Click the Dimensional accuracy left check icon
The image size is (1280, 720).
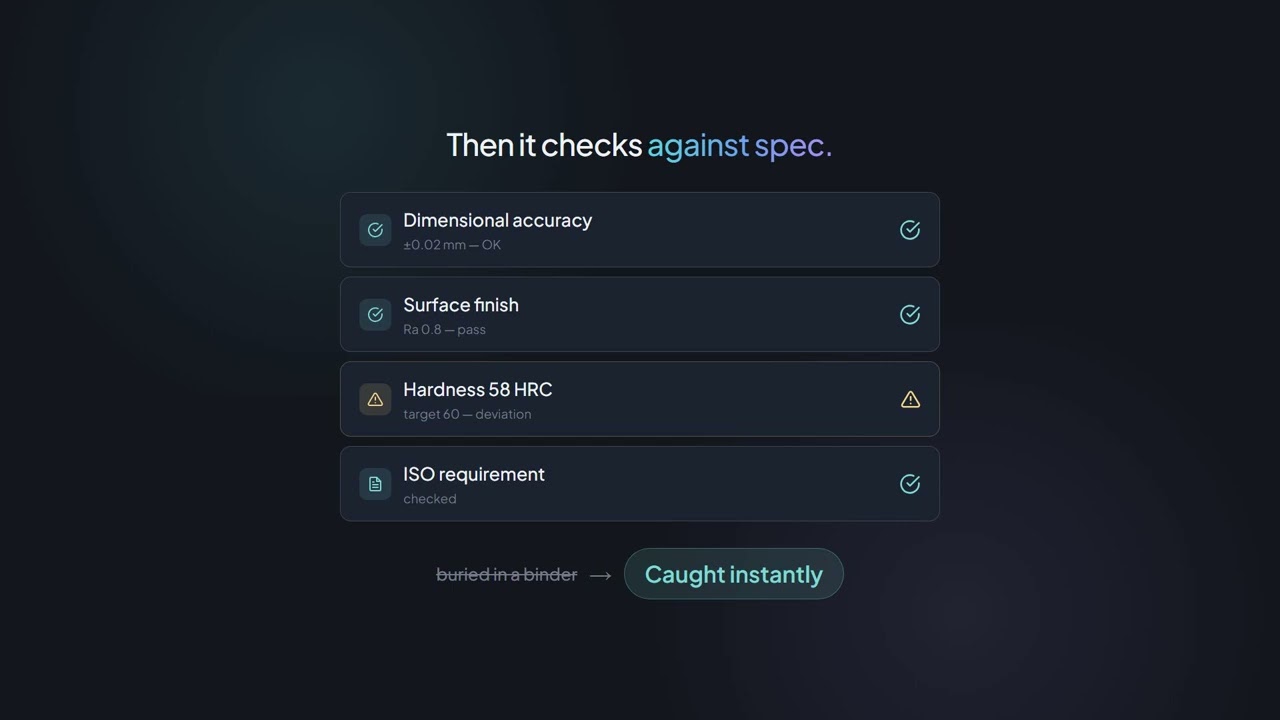(x=375, y=230)
